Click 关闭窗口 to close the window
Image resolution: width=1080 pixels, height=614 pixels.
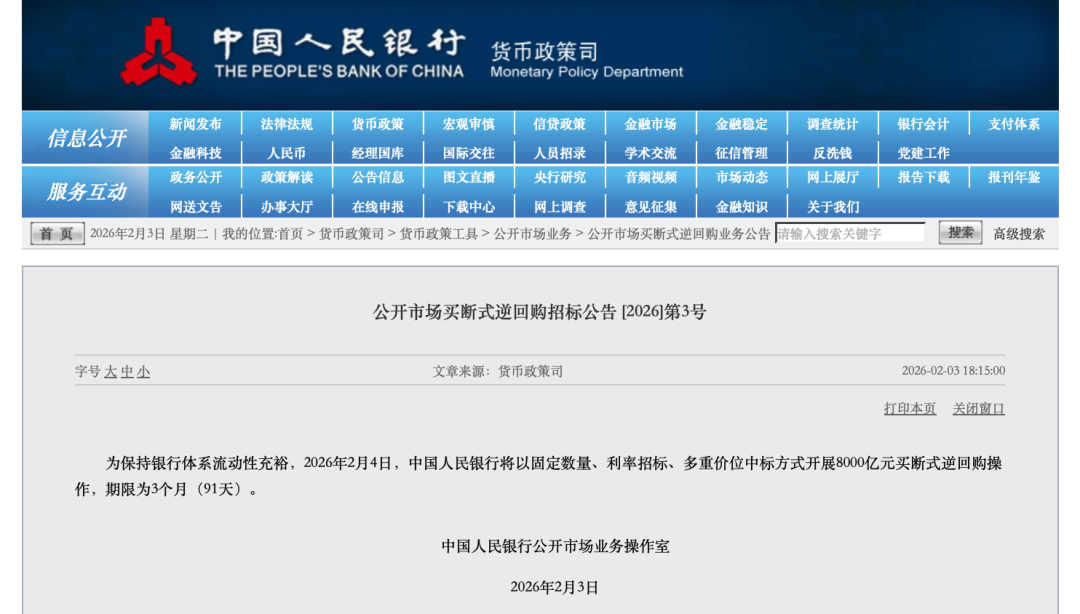pos(979,409)
